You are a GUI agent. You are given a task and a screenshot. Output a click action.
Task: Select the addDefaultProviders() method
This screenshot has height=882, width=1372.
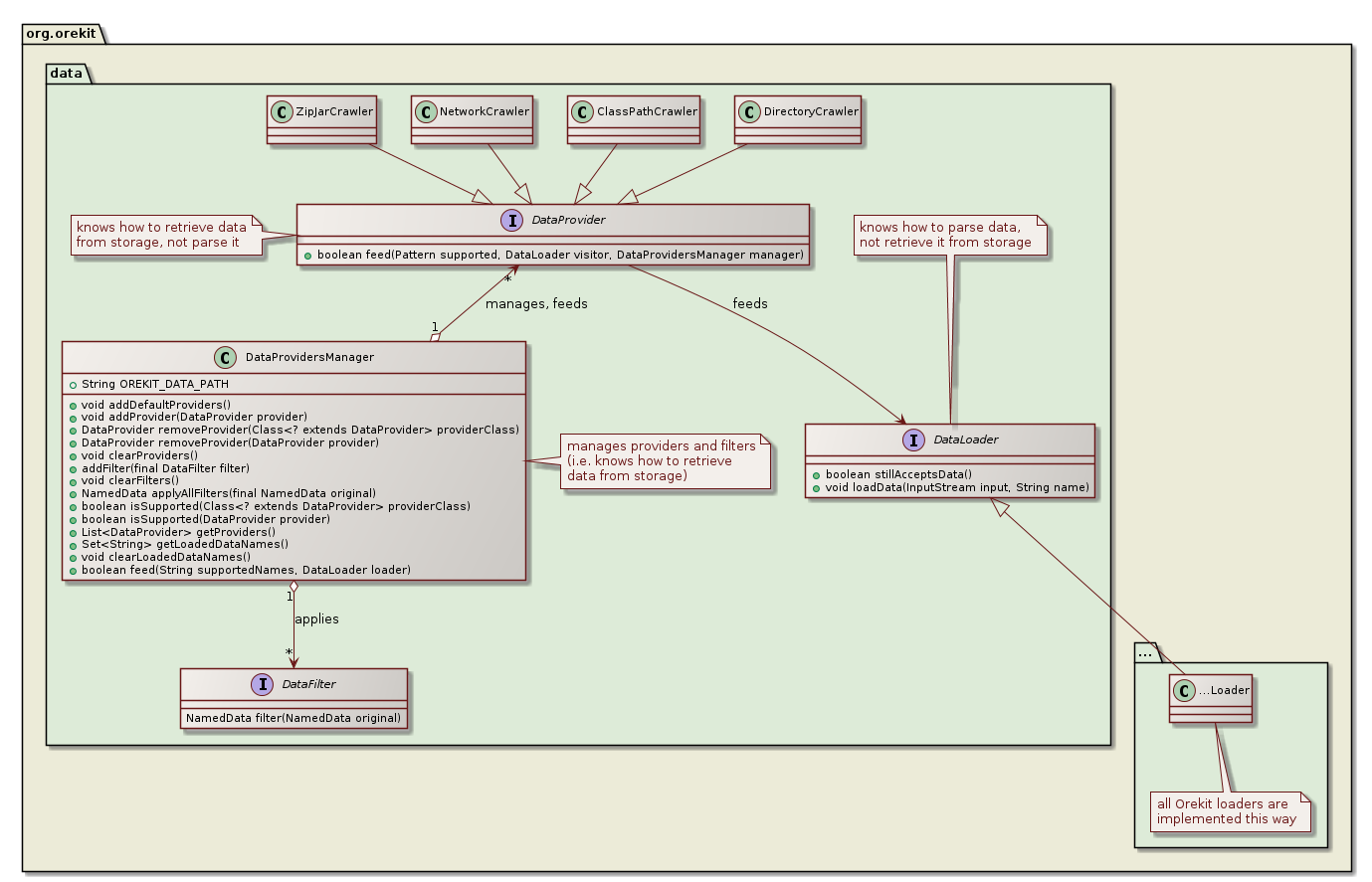click(x=155, y=405)
